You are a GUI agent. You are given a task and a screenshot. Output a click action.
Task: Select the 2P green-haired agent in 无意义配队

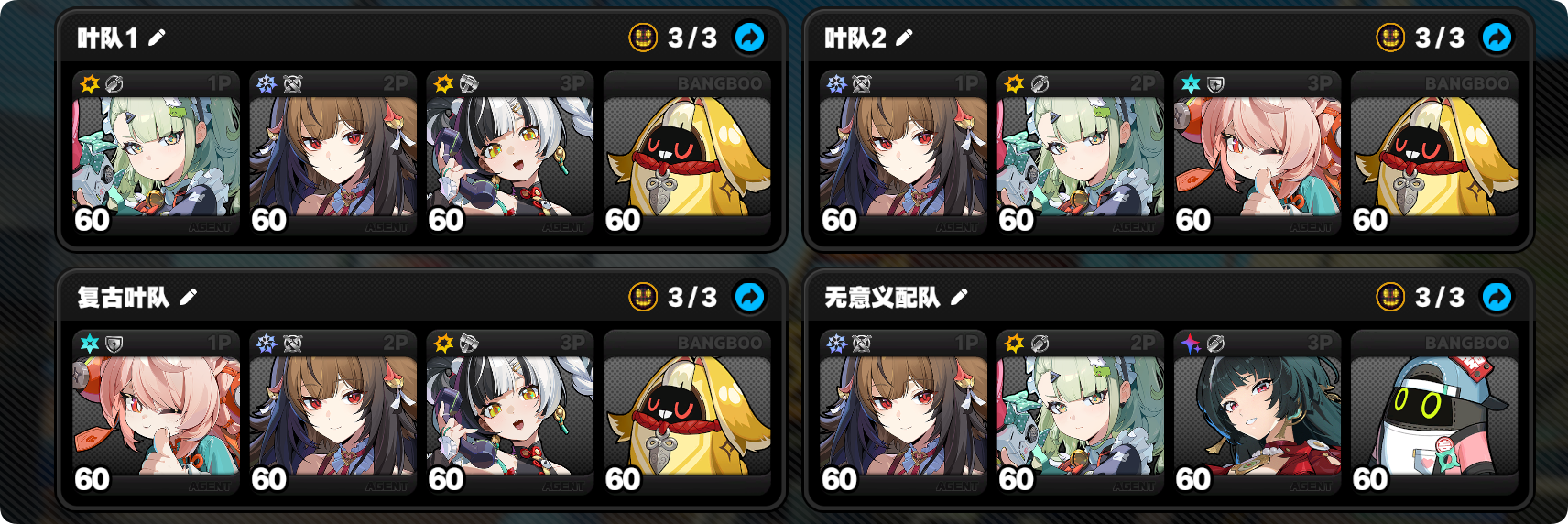[1081, 412]
